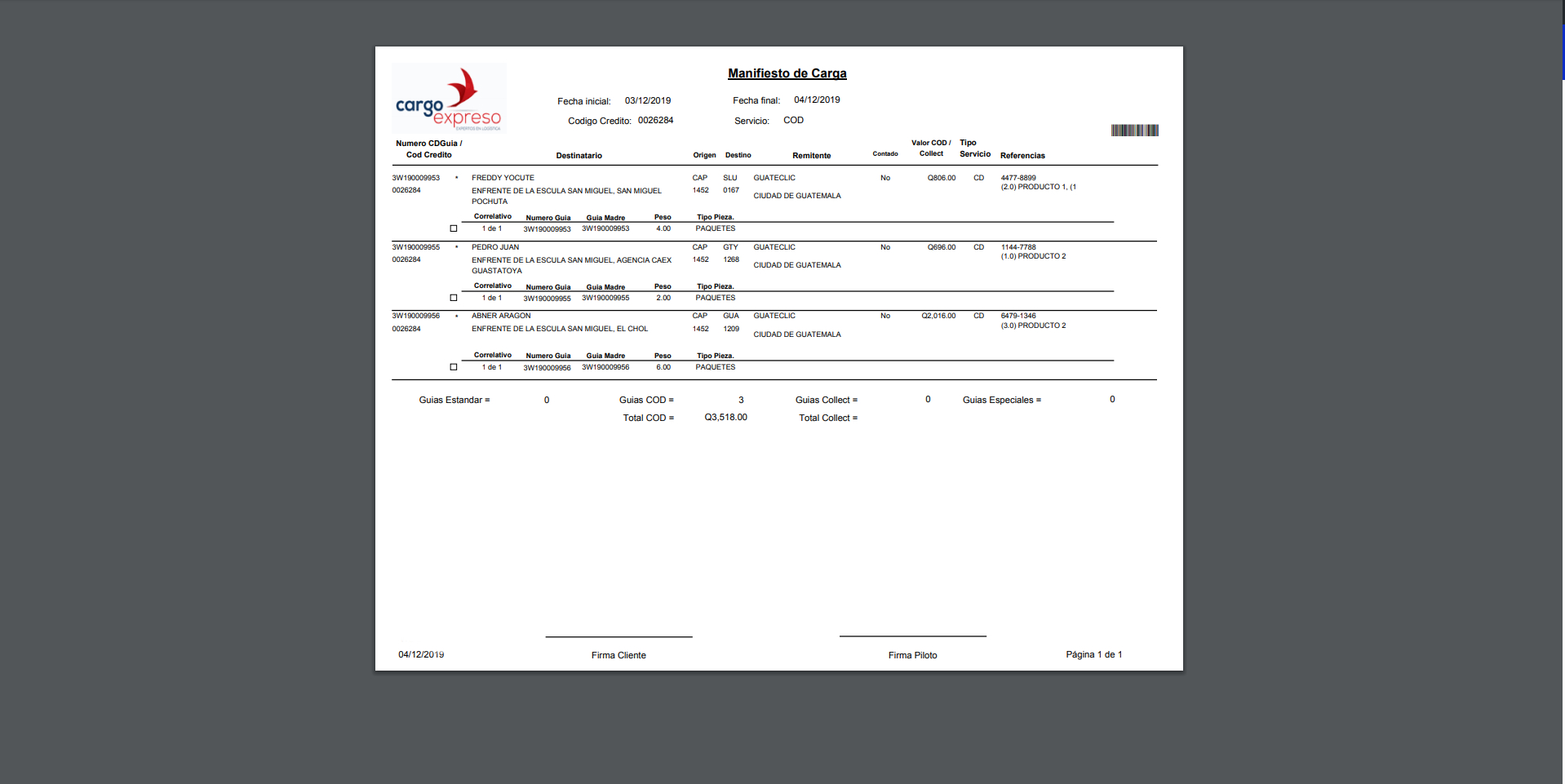Click the 'Valor COD / Collect' column header
Image resolution: width=1565 pixels, height=784 pixels.
(x=931, y=148)
